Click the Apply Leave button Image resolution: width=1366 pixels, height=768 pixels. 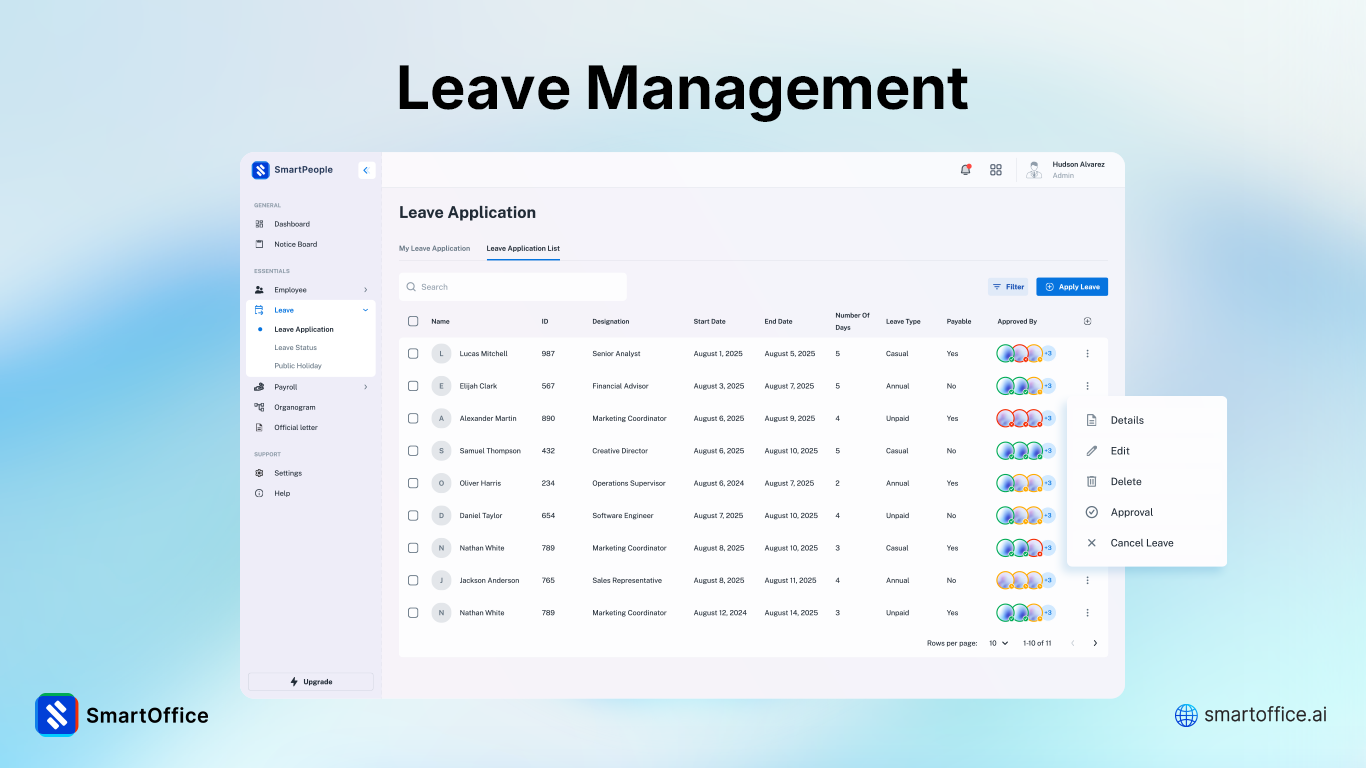click(1071, 286)
